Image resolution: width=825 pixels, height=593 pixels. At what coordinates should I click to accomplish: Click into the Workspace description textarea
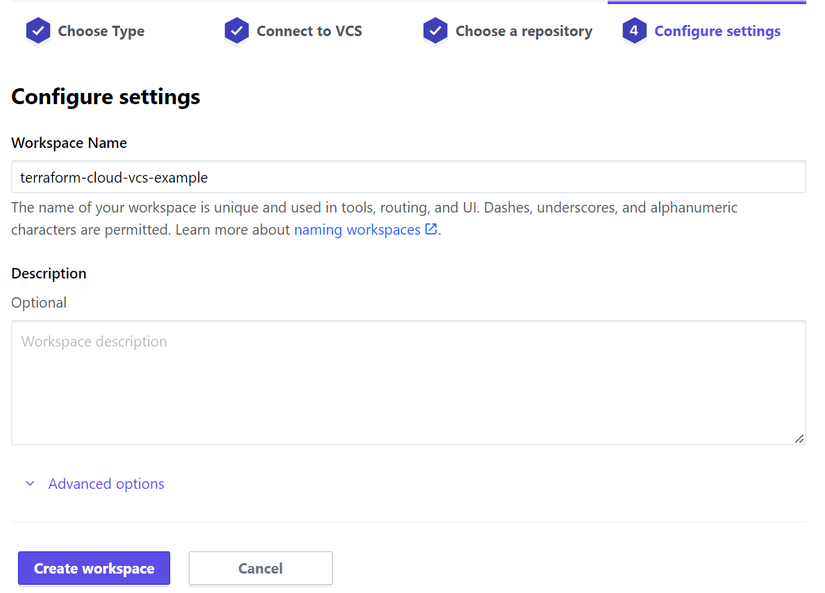(x=408, y=382)
